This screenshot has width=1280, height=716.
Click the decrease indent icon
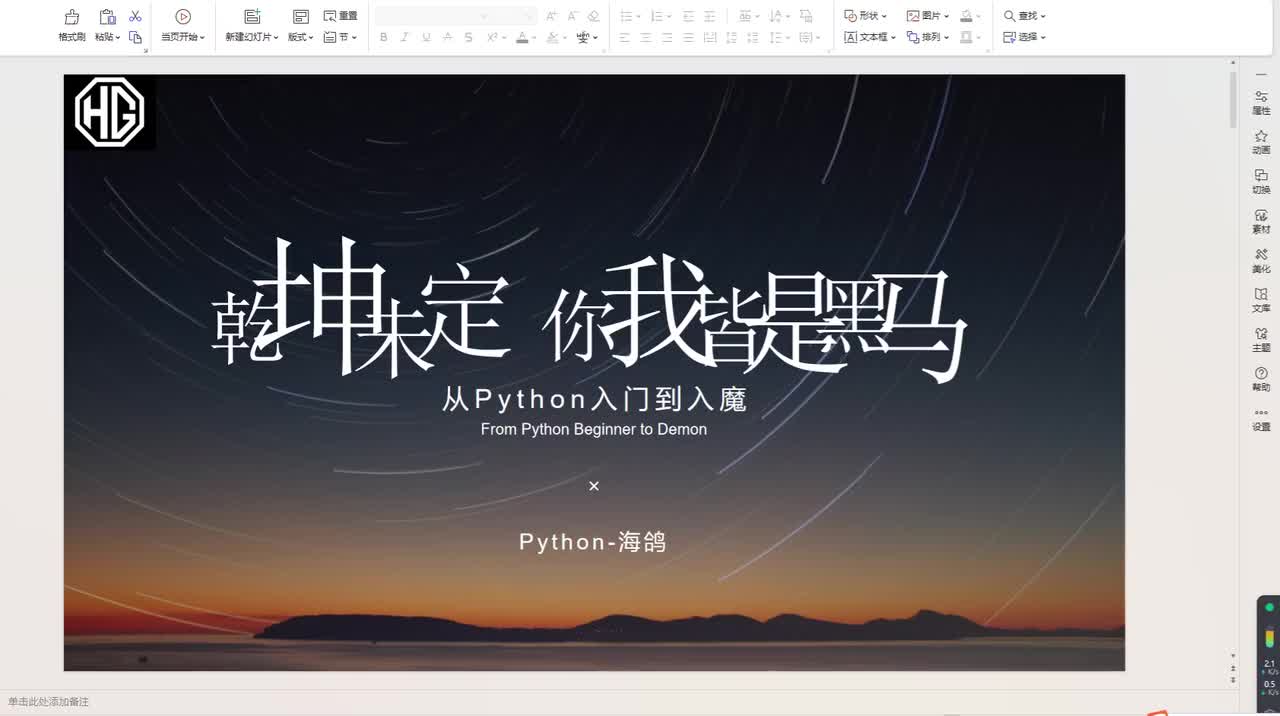[689, 16]
